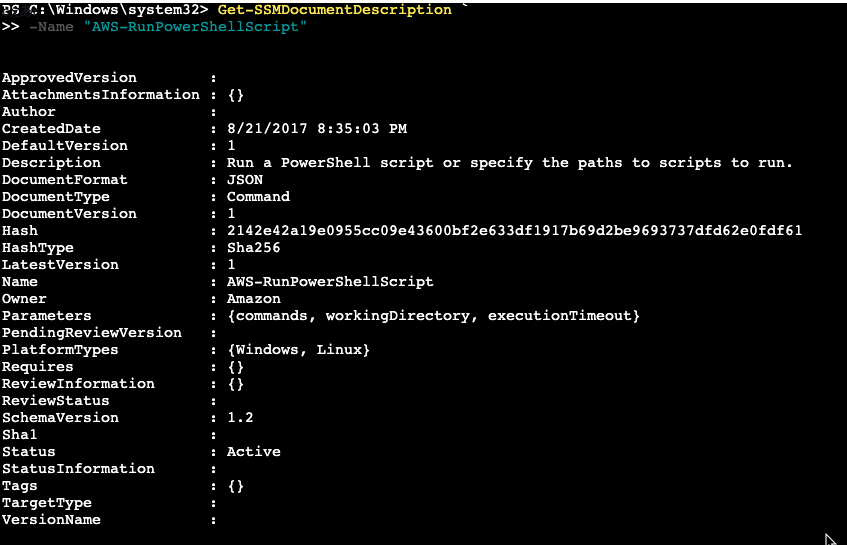847x545 pixels.
Task: Click the PendingReviewVersion label
Action: (x=92, y=333)
